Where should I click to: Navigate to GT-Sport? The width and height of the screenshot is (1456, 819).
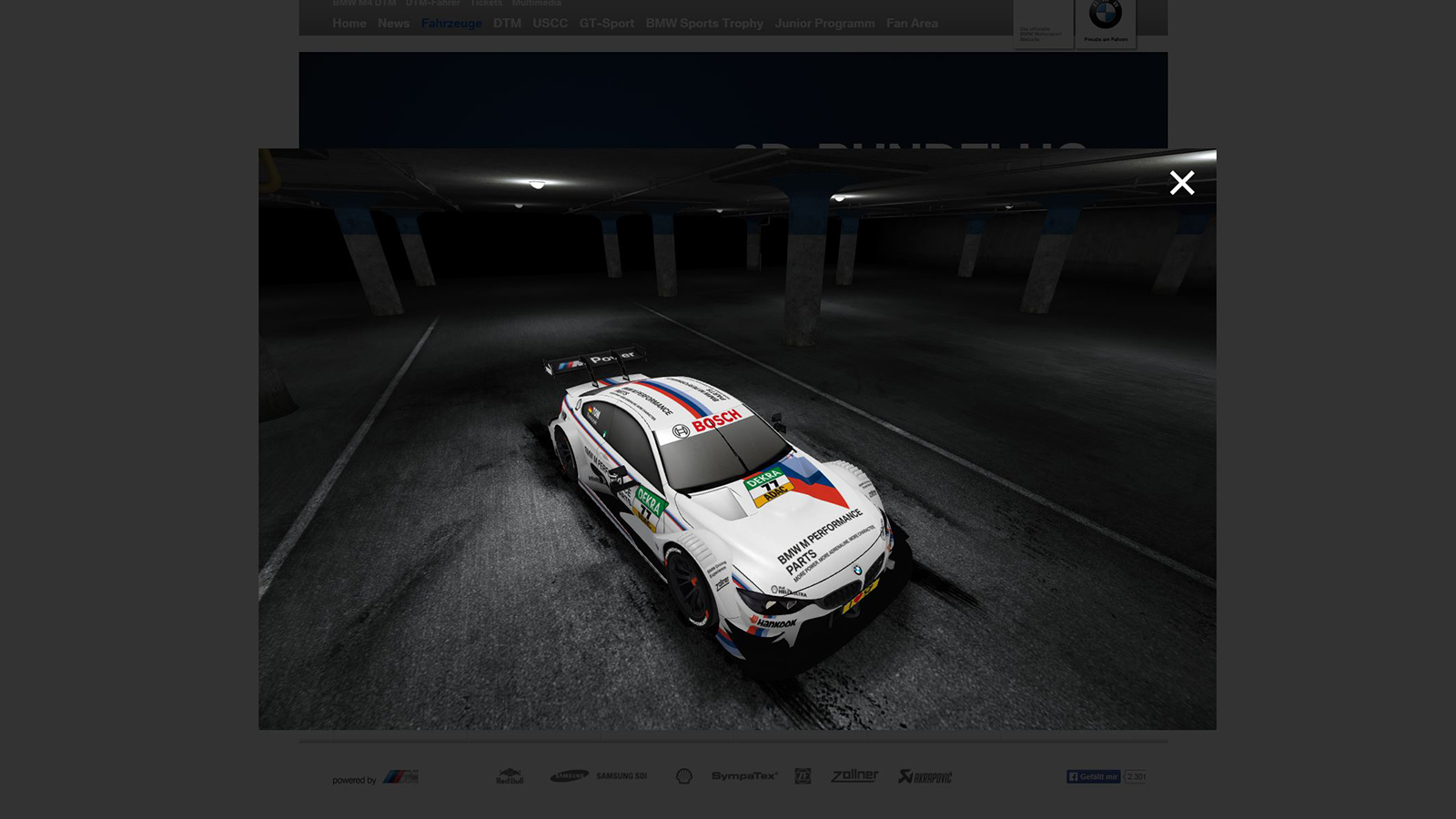pyautogui.click(x=607, y=24)
